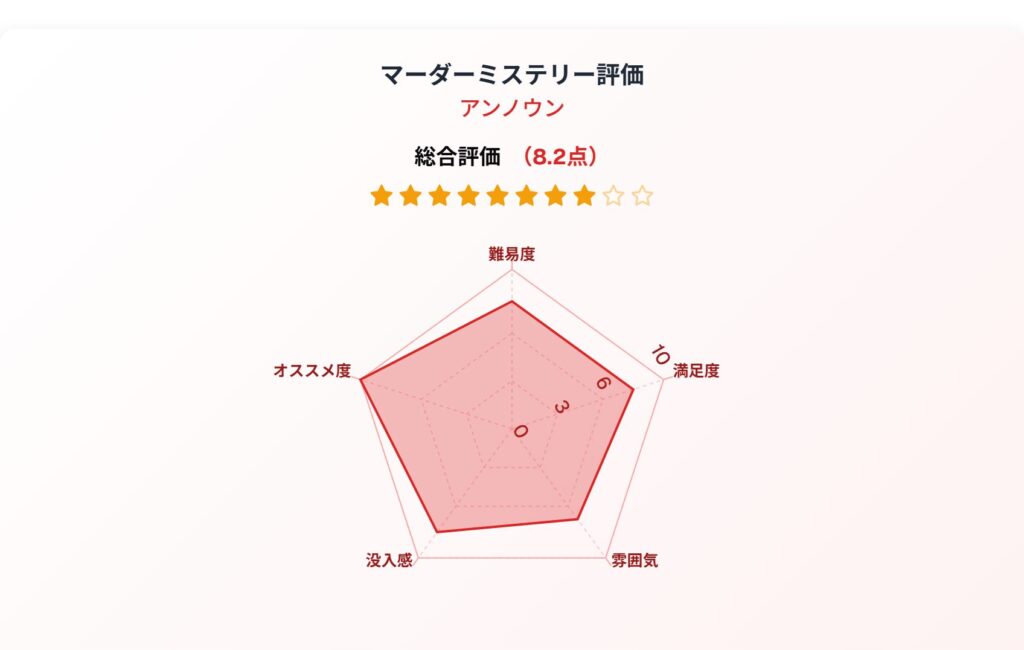Screen dimensions: 1024x650
Task: Click the 総合評価 label
Action: tap(457, 157)
